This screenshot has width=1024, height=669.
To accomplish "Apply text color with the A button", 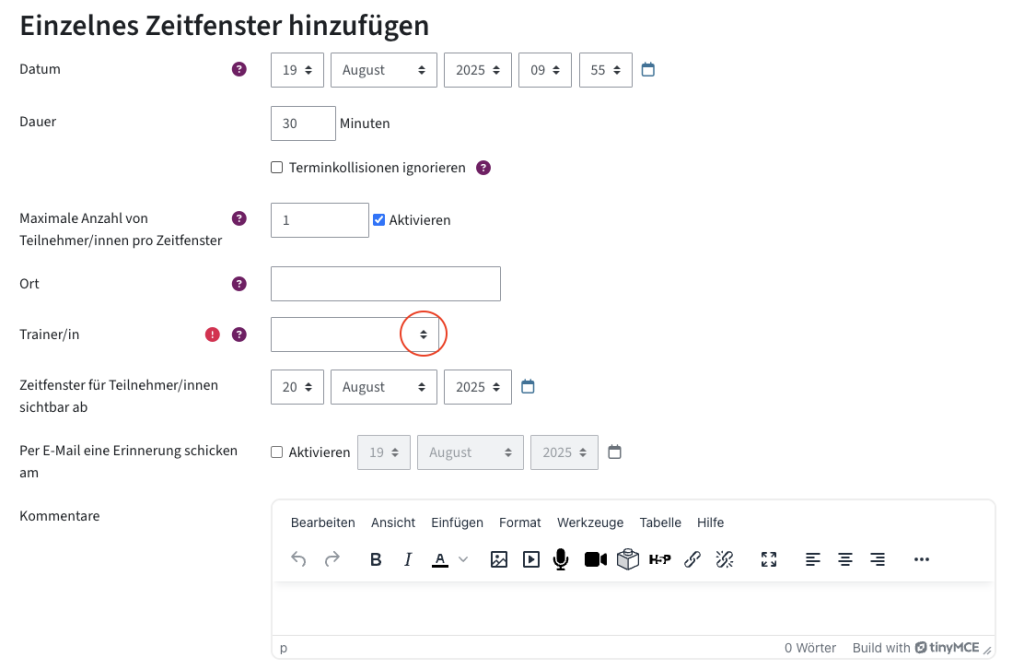I will (440, 559).
